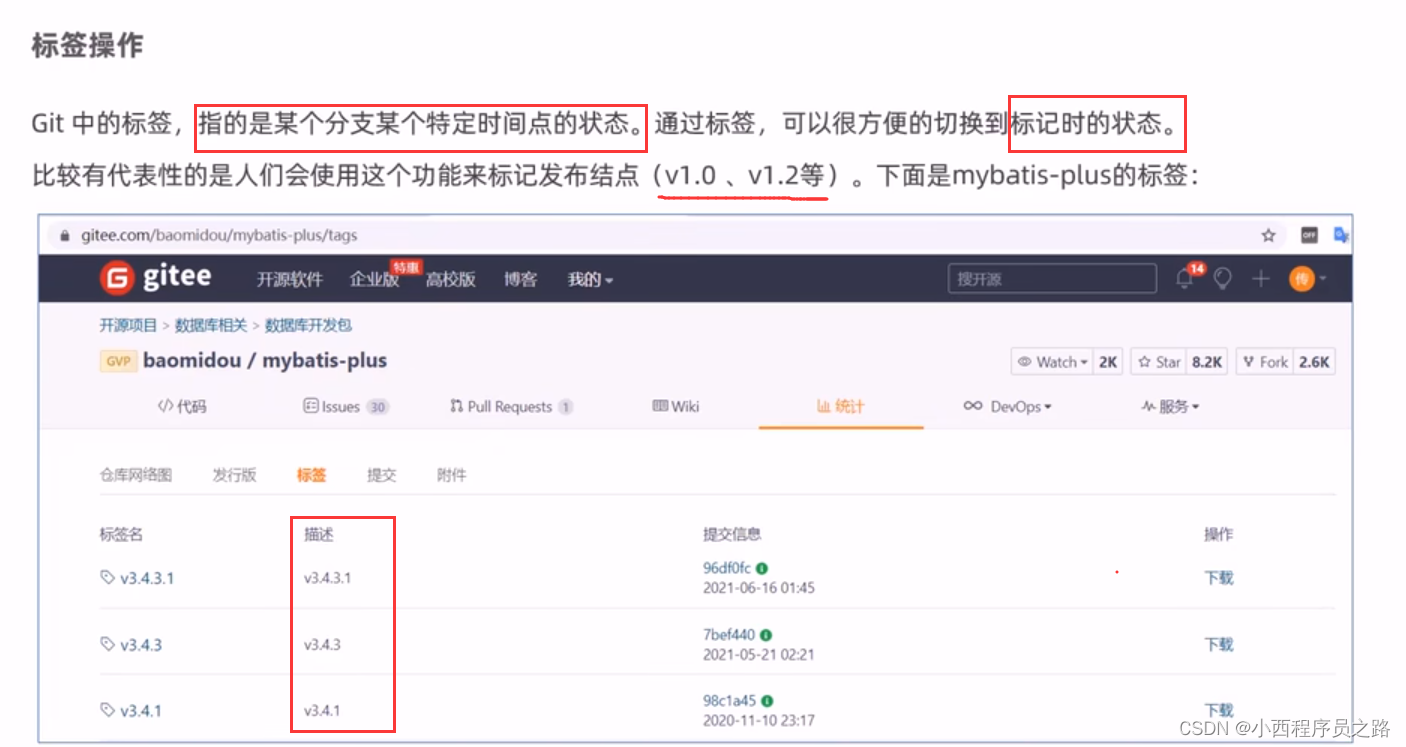Switch to 提交 sub-tab
Screen dimensions: 1406x747
click(381, 475)
